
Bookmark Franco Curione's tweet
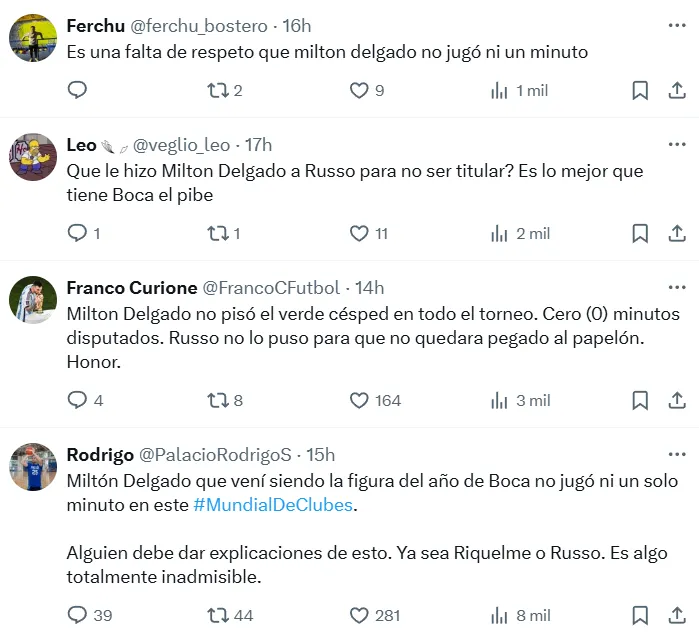coord(640,400)
